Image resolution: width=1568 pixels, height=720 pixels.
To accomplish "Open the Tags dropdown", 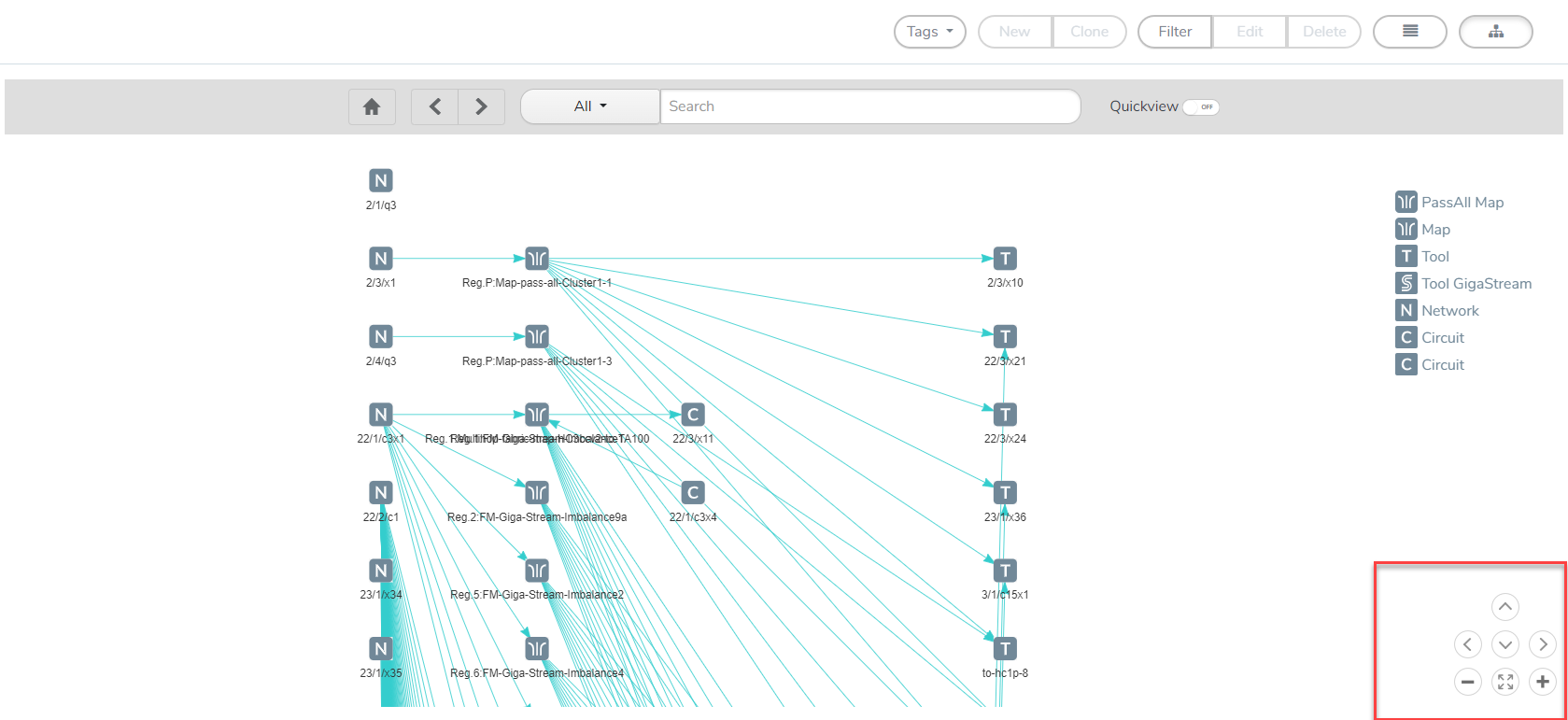I will [929, 32].
